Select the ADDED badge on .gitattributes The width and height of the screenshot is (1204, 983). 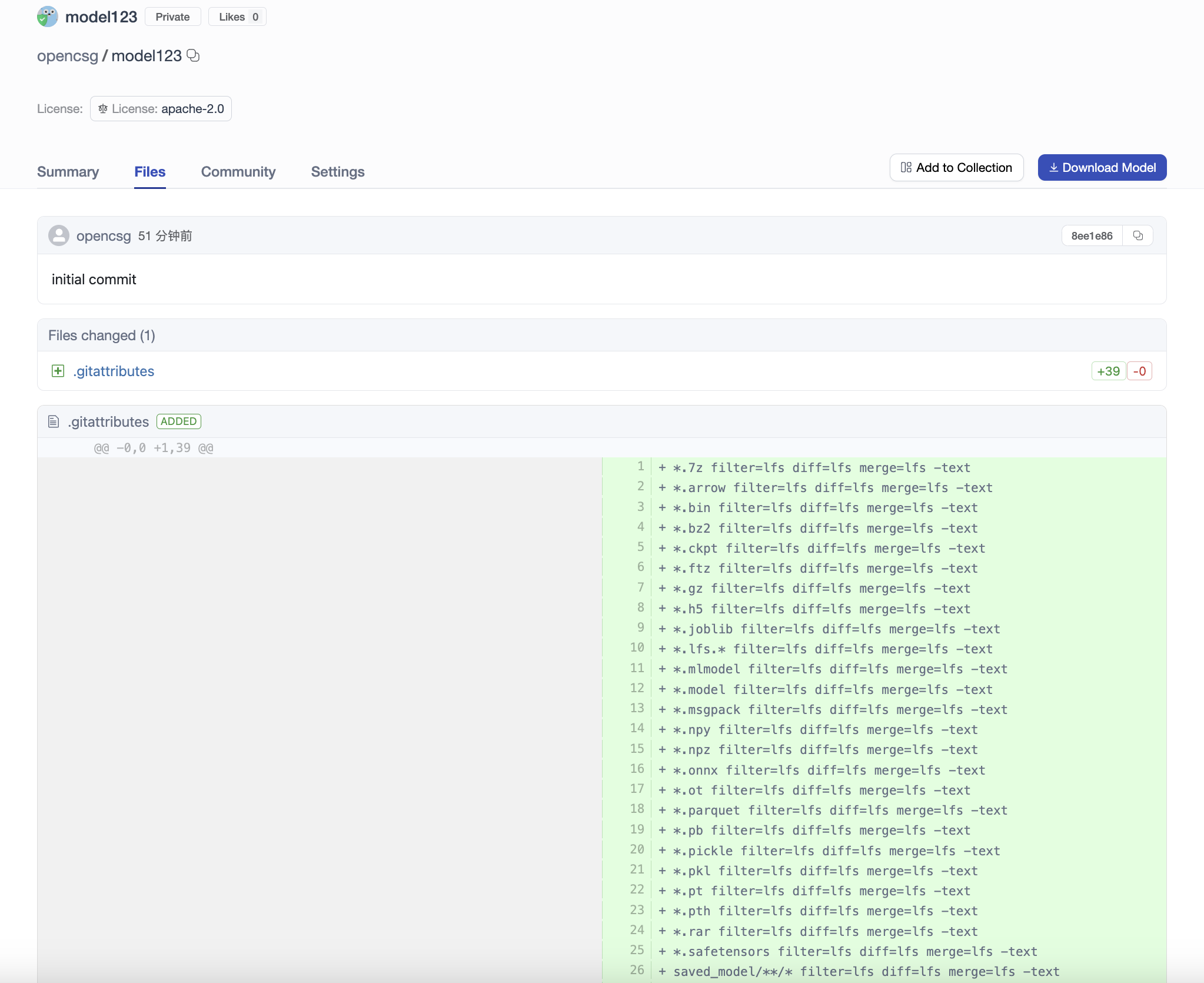coord(179,420)
